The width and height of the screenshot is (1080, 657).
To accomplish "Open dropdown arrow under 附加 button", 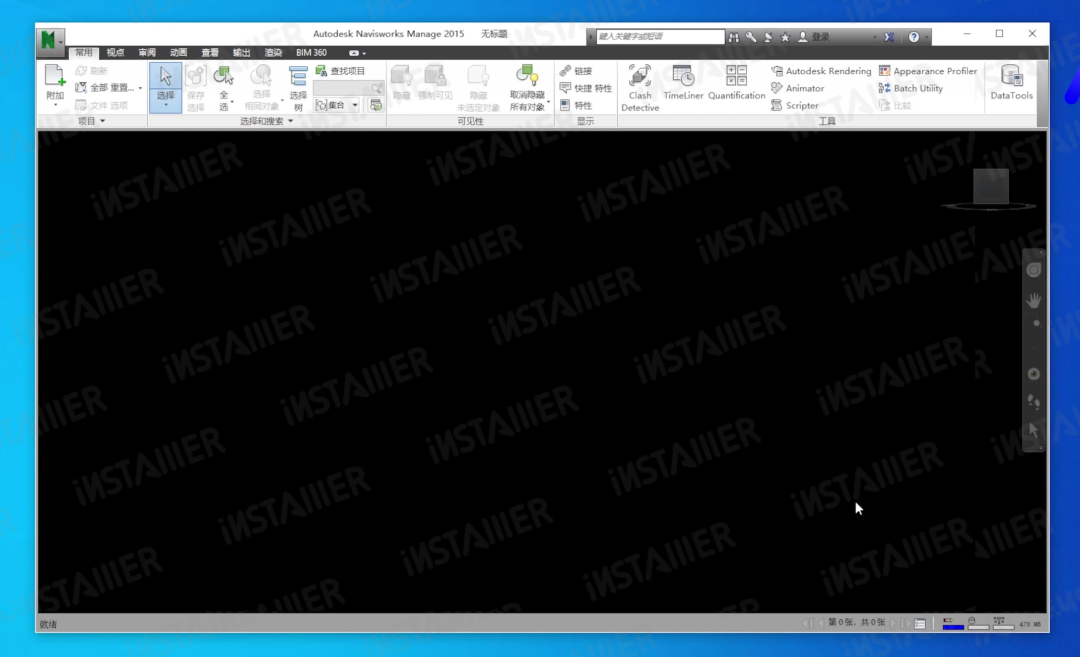I will 55,106.
